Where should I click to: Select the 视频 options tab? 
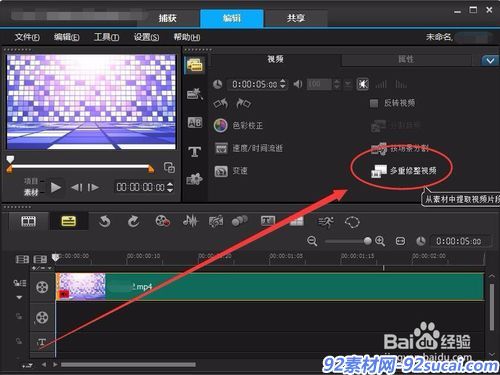(x=275, y=60)
